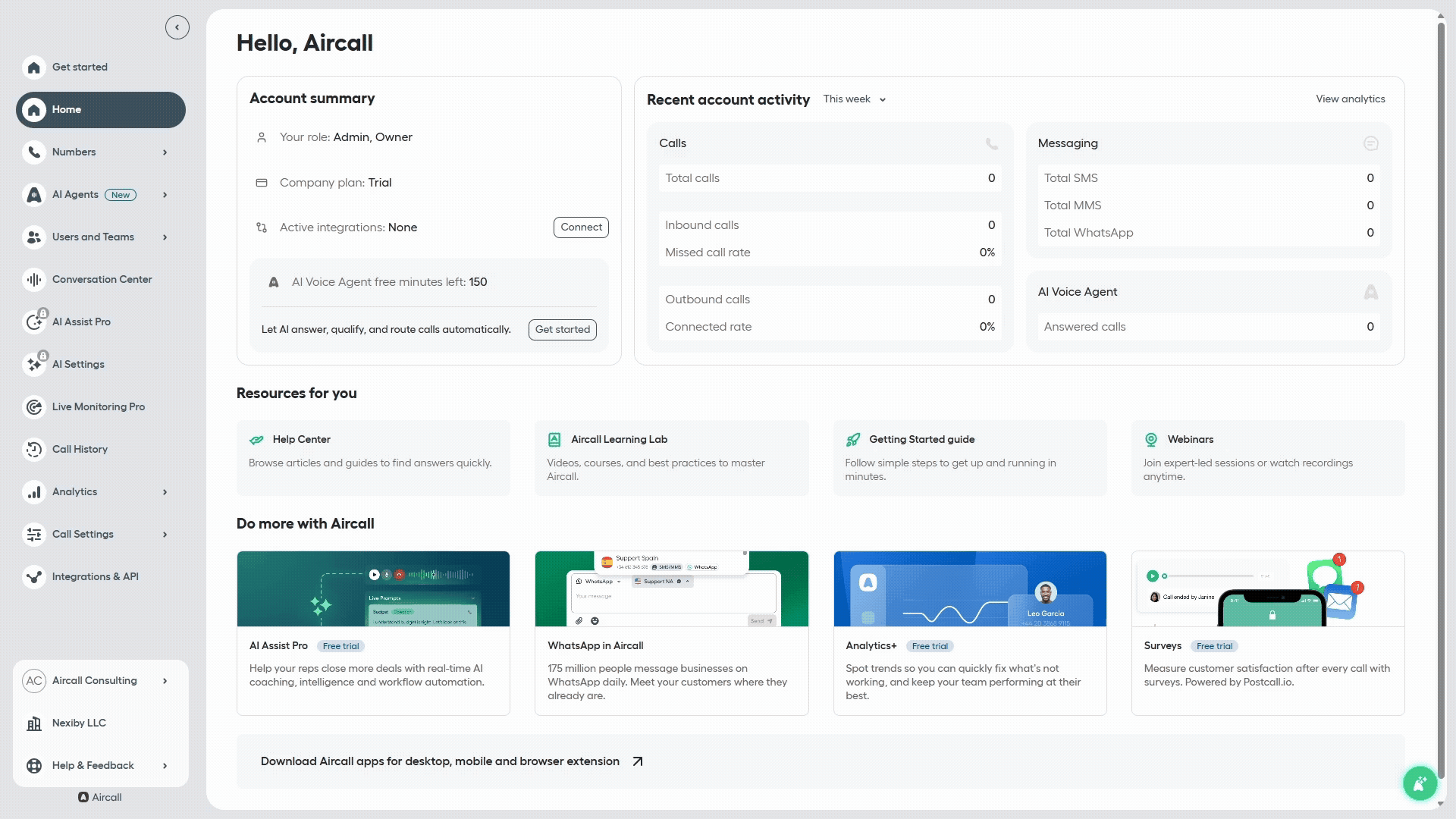Click the Live Monitoring Pro icon
This screenshot has height=819, width=1456.
click(x=33, y=407)
